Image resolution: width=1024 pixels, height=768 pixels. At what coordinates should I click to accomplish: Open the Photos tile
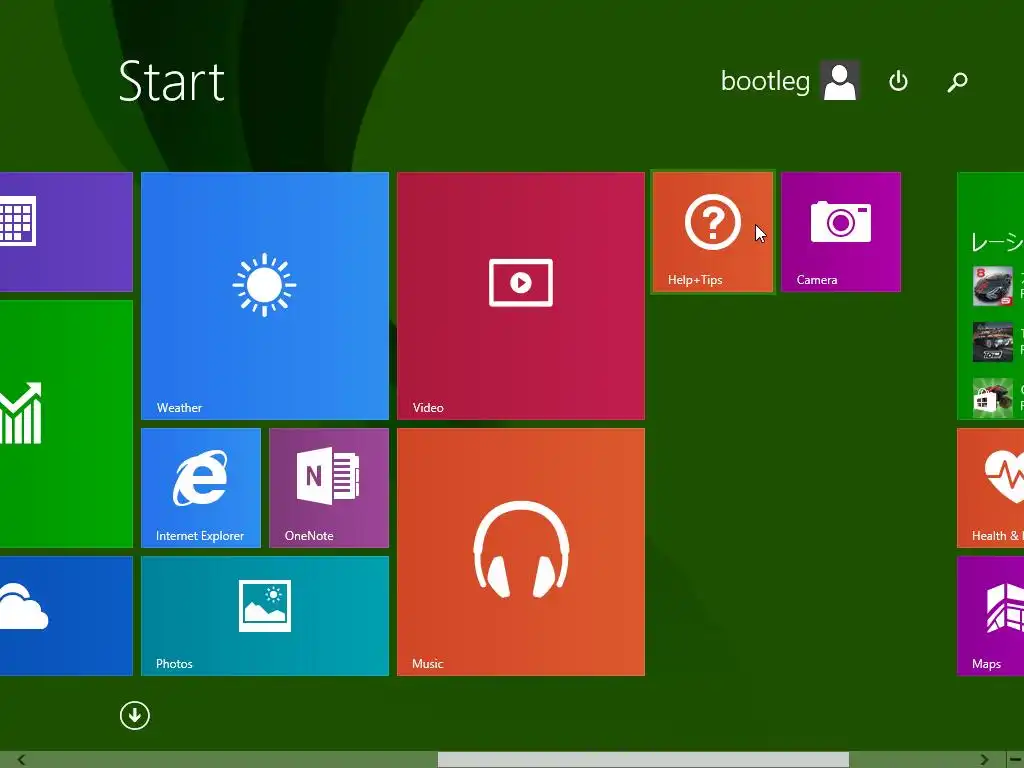(x=264, y=616)
